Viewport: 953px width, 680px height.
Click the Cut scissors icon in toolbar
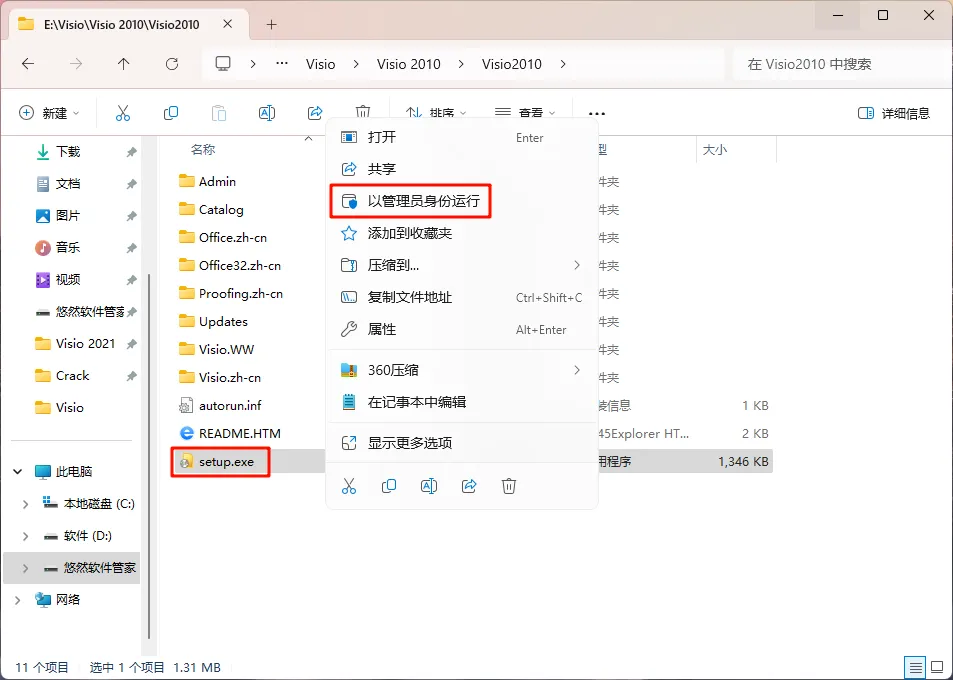coord(123,113)
